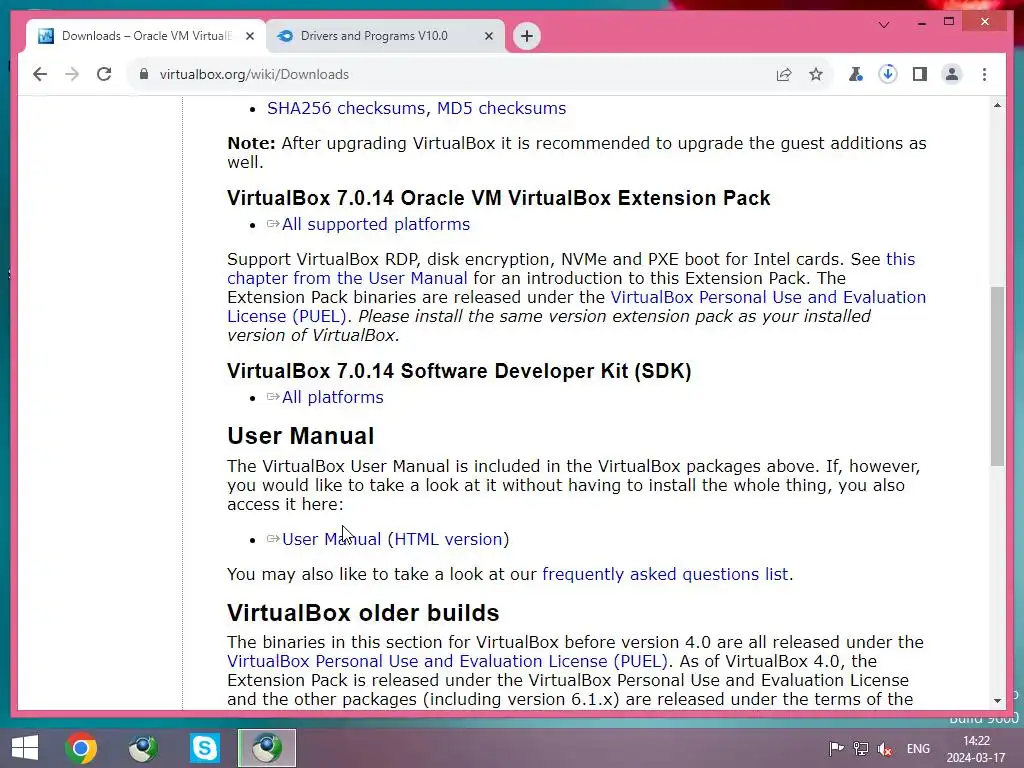Screen dimensions: 1024x768
Task: Expand the tab search chevron
Action: (x=884, y=25)
